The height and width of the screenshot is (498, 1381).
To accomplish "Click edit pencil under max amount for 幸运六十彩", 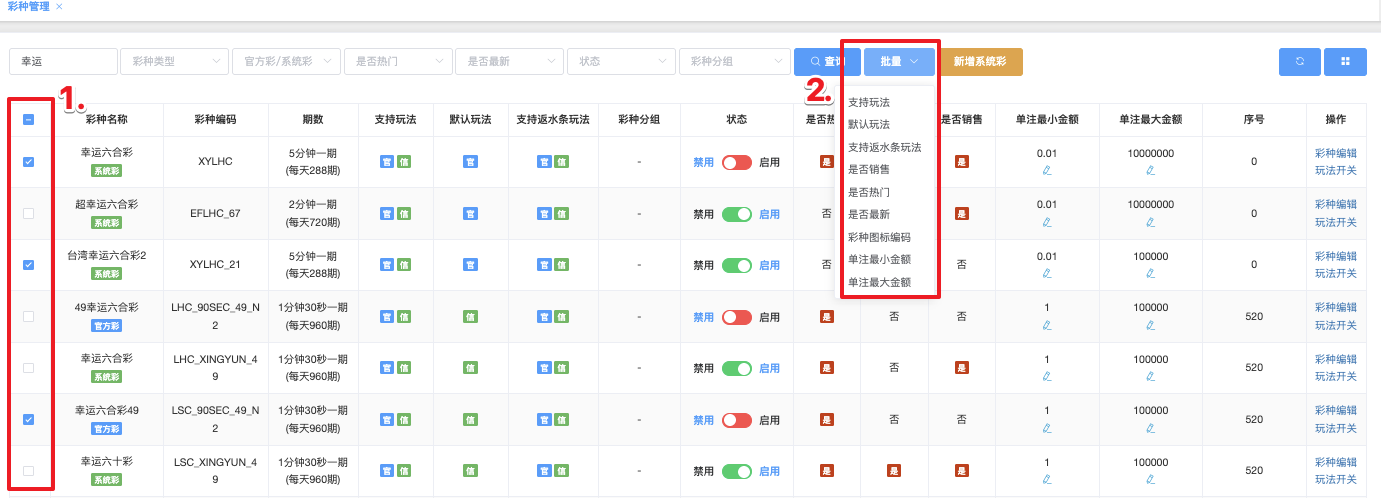I will [1150, 479].
